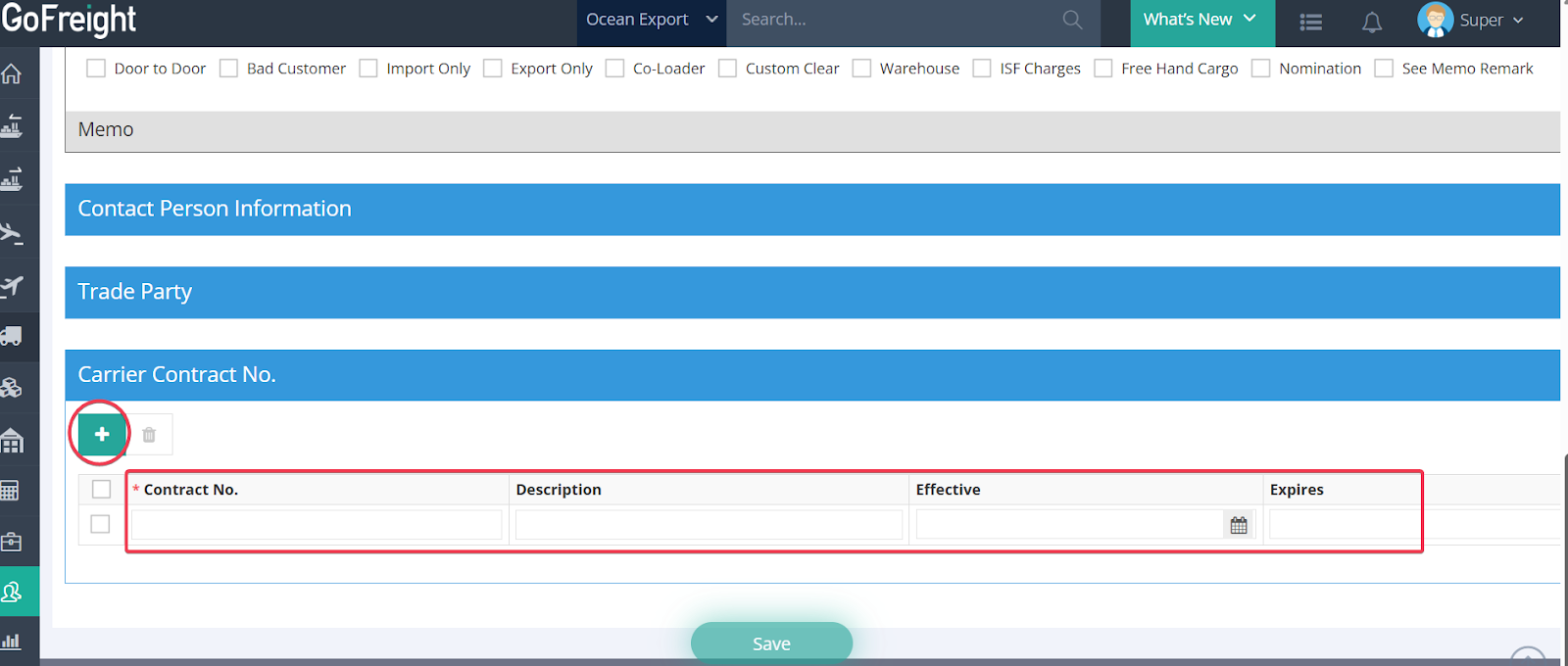Click the green add contract row button
This screenshot has width=1568, height=666.
[x=102, y=434]
